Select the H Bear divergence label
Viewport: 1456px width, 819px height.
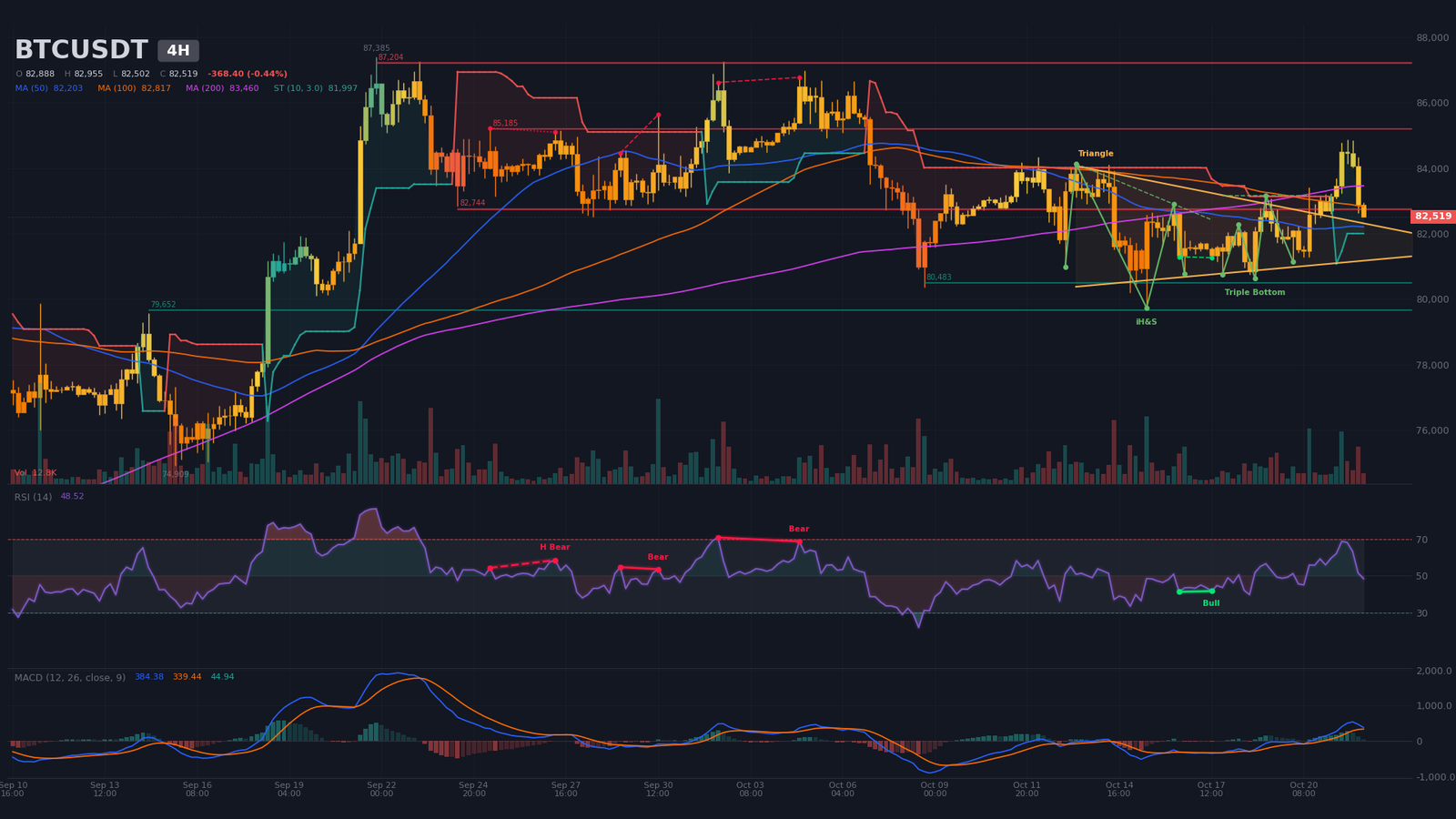555,547
